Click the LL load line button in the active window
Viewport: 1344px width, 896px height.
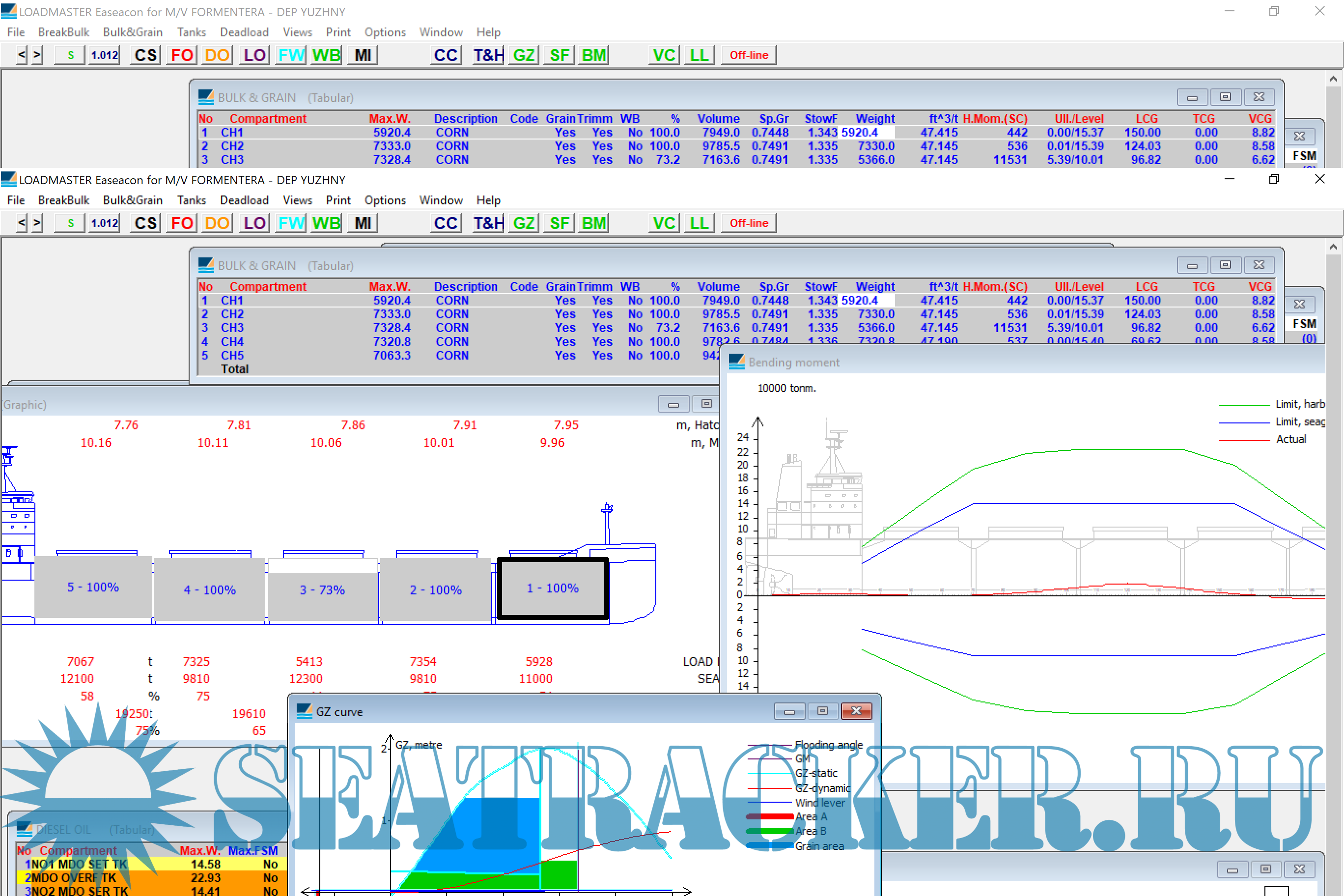[699, 223]
